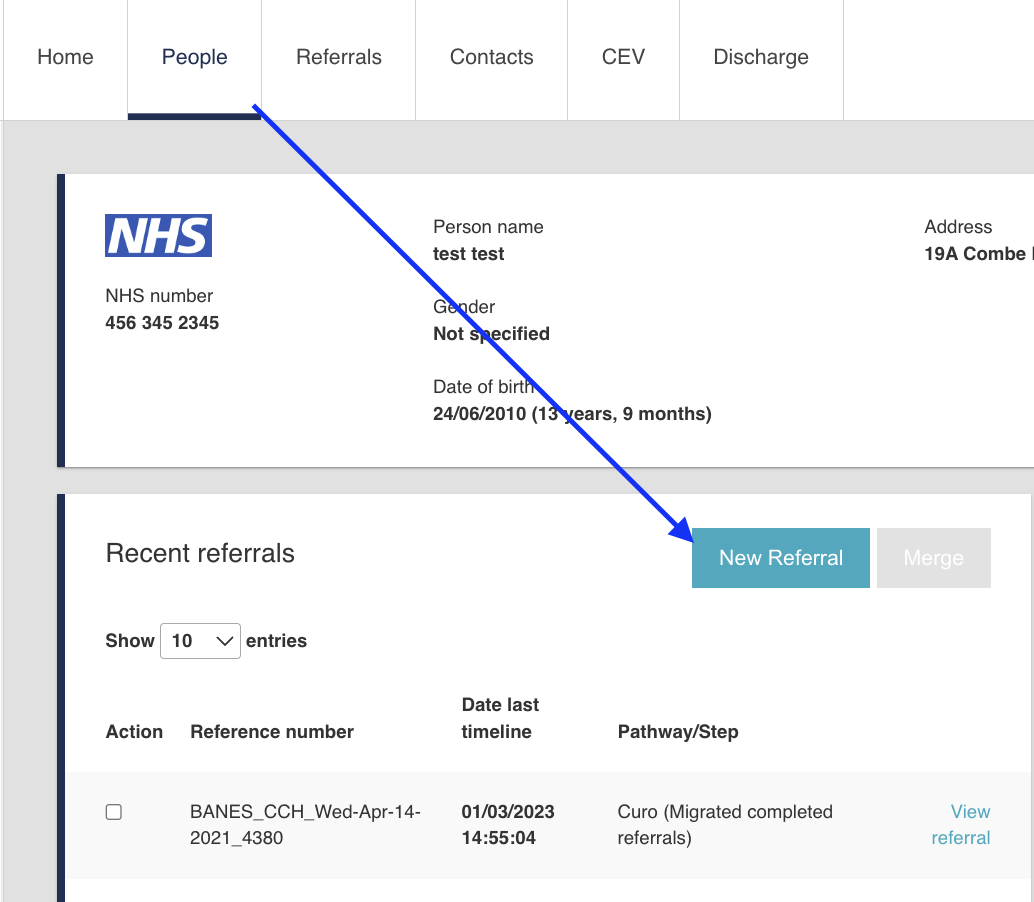Select the CEV tab
1034x902 pixels.
coord(623,58)
